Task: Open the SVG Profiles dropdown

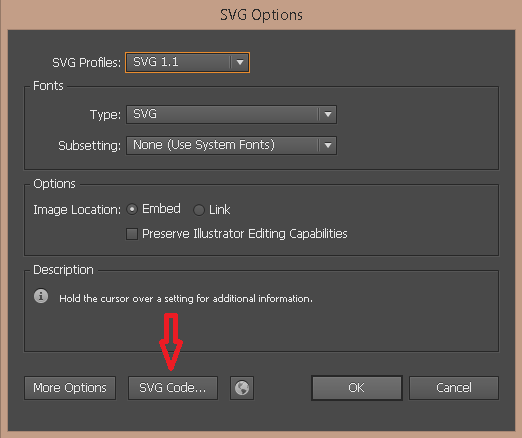Action: point(187,62)
